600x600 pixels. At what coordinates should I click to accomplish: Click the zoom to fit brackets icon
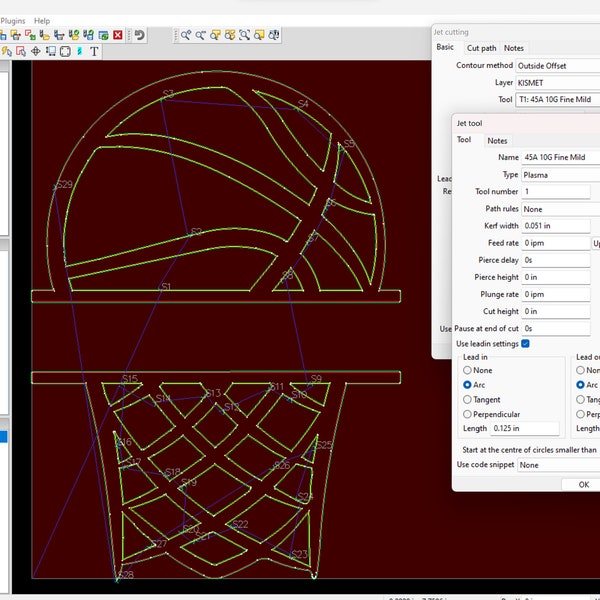pyautogui.click(x=244, y=35)
